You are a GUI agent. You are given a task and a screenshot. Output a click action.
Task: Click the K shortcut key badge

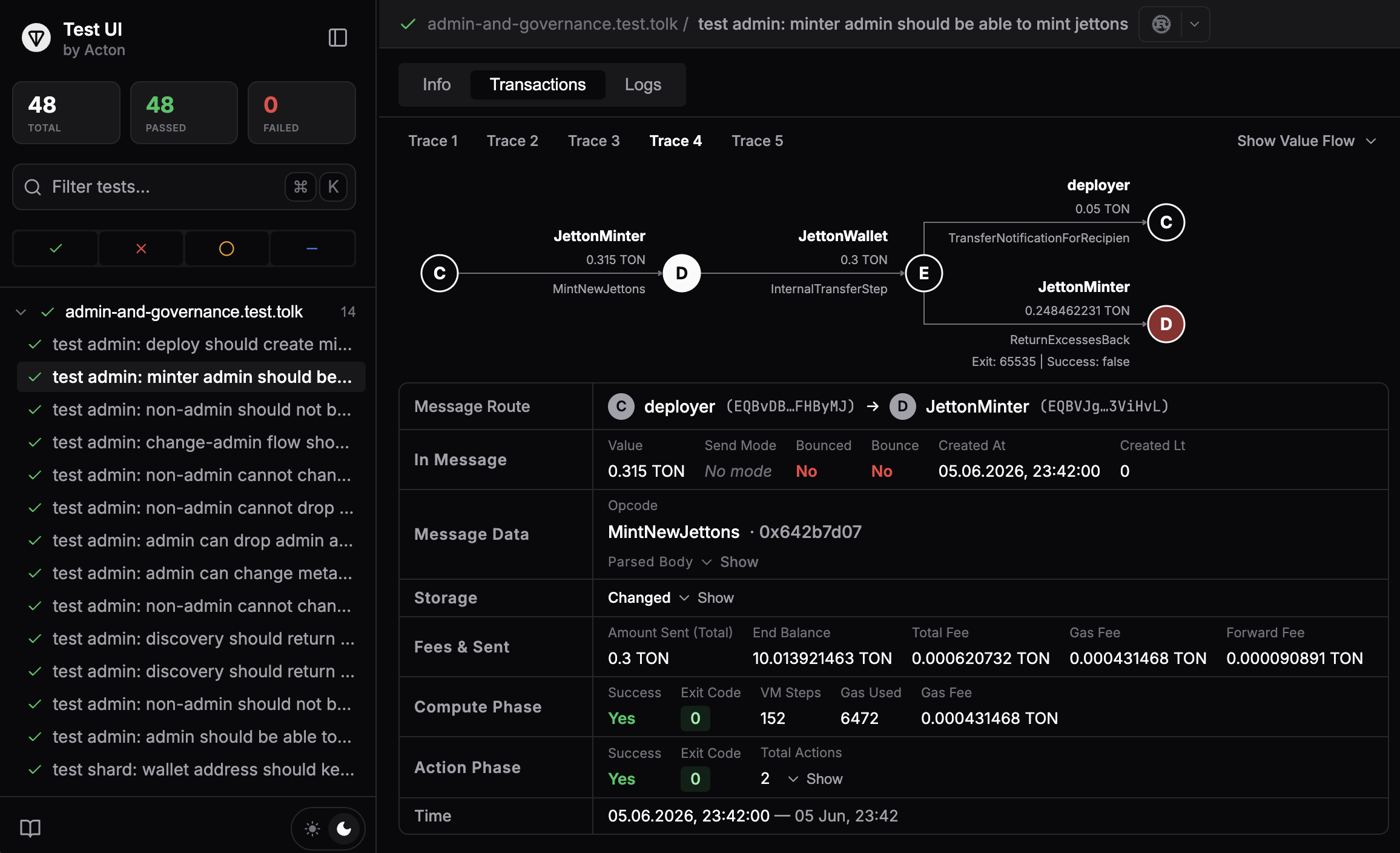pyautogui.click(x=333, y=187)
